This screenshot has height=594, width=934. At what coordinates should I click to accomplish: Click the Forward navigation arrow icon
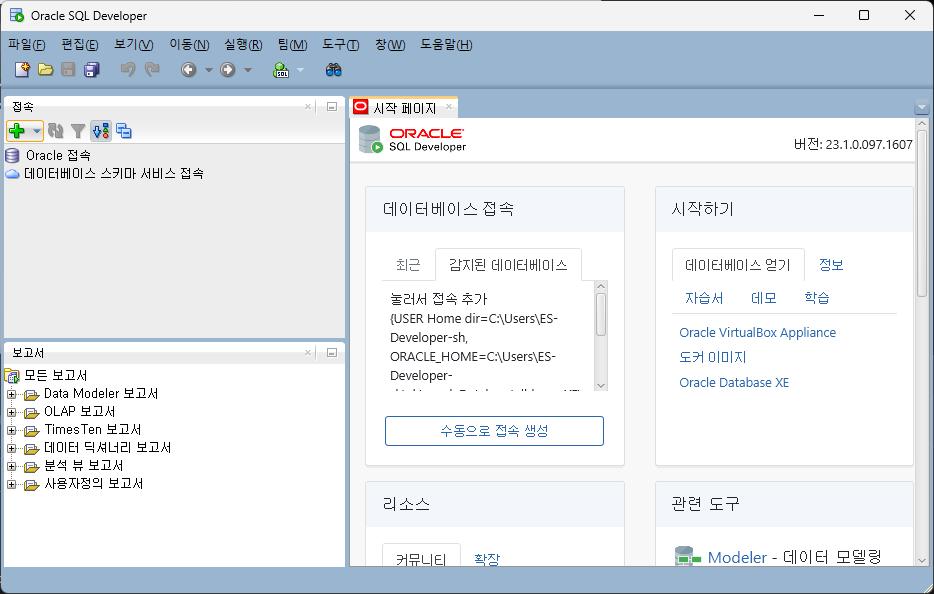(x=228, y=70)
